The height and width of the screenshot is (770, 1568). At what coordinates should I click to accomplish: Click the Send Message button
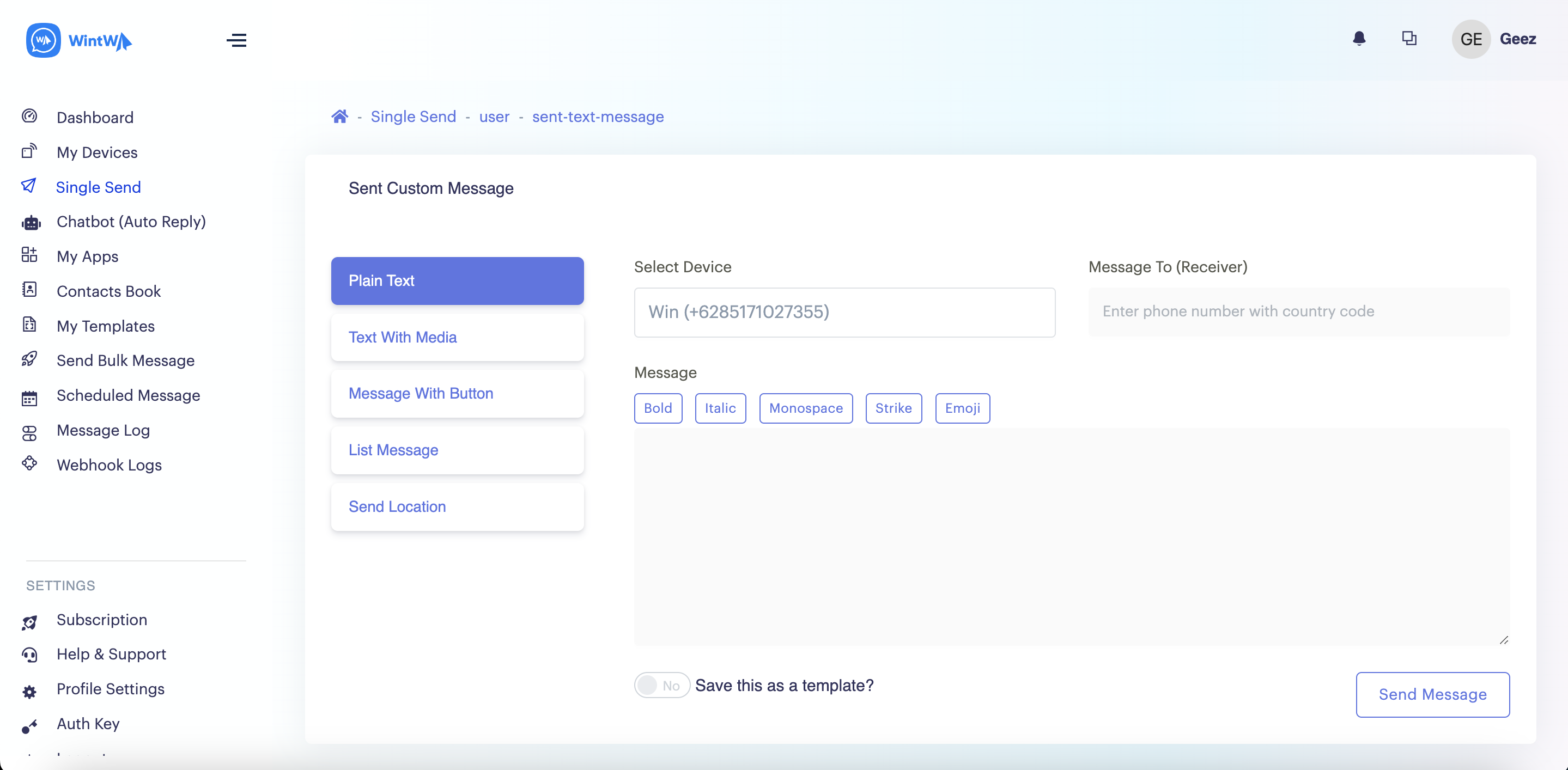(1432, 694)
